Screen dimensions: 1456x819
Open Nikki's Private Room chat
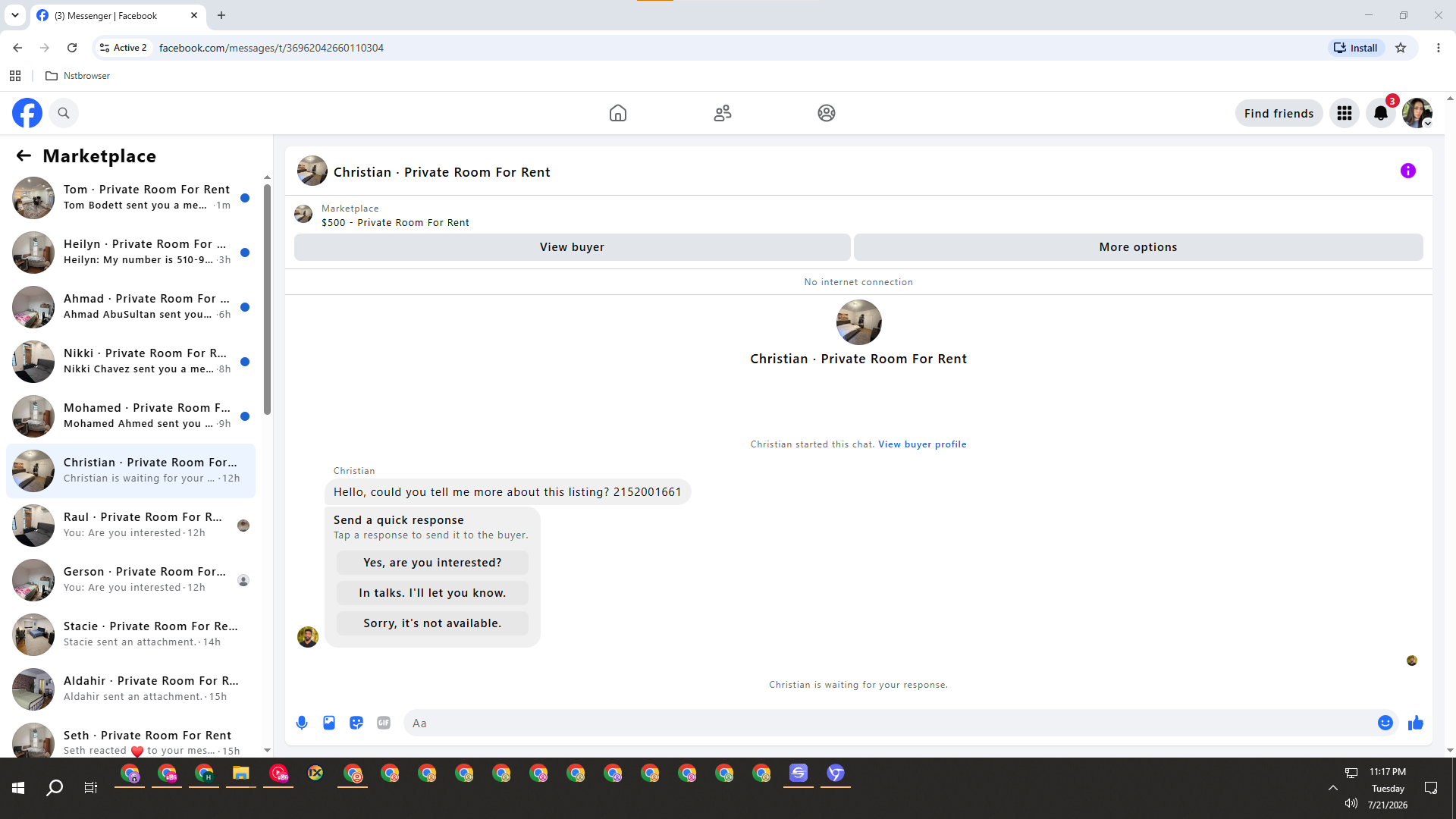tap(130, 362)
